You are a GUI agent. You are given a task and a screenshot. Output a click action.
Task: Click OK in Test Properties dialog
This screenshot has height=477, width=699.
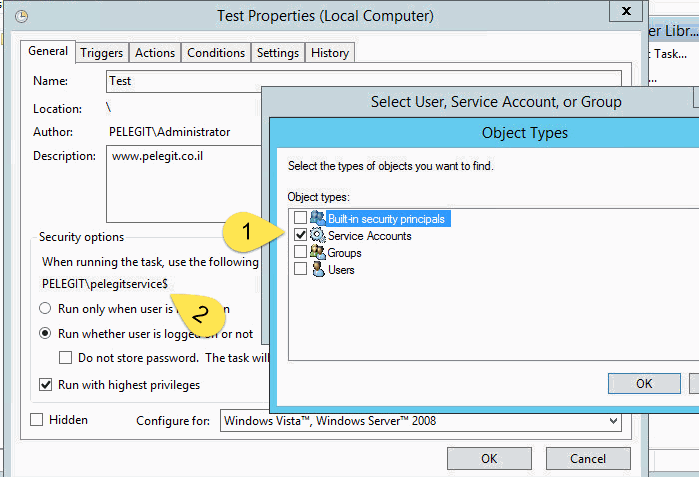pos(489,459)
